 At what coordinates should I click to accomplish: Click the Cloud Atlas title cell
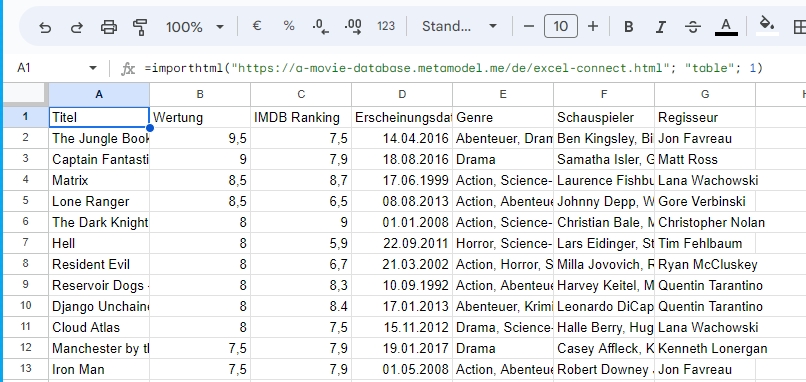[x=99, y=328]
